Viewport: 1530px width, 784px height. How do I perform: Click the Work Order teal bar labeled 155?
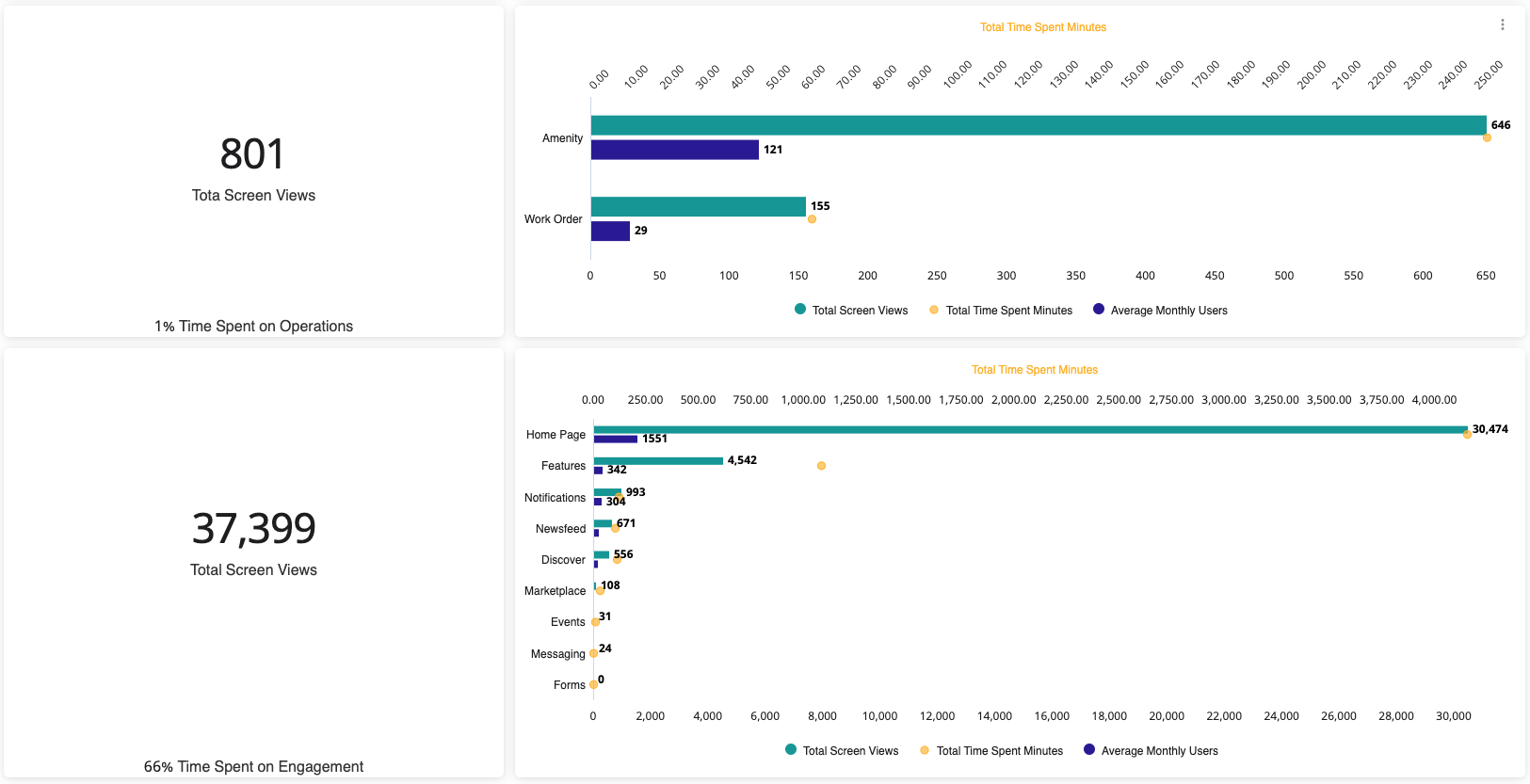coord(698,206)
